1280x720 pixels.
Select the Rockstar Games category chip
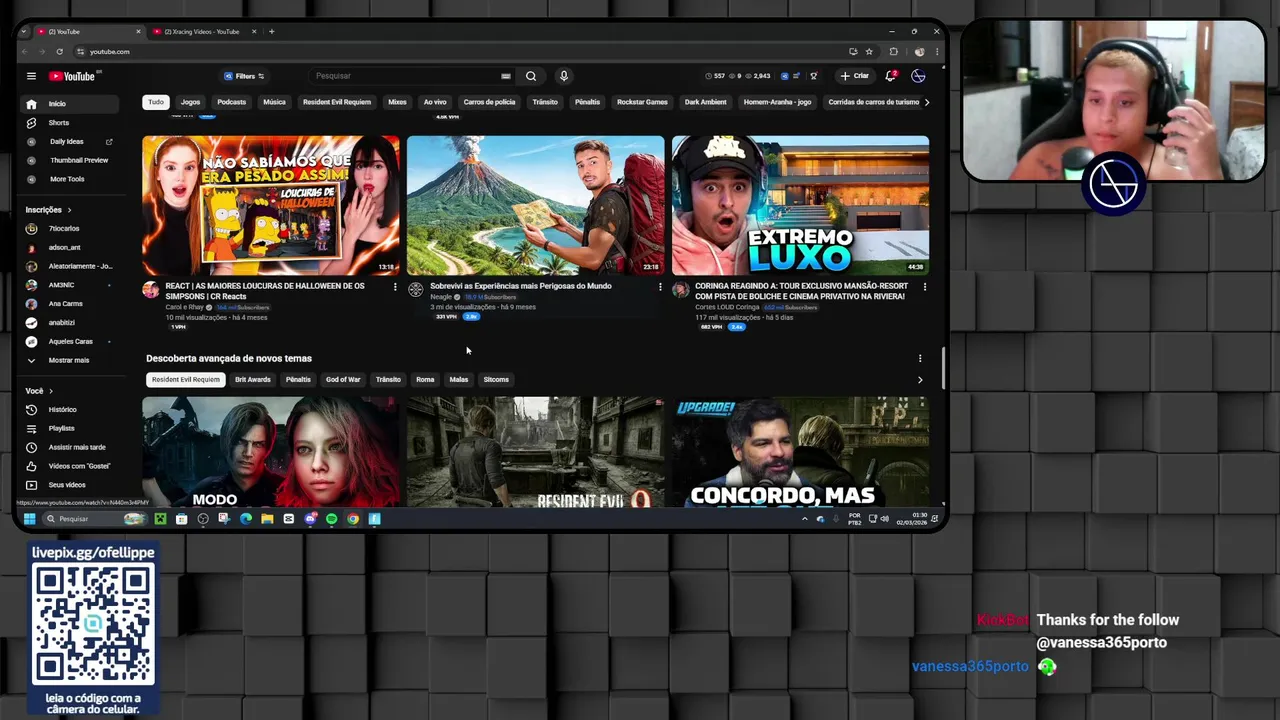pyautogui.click(x=642, y=102)
